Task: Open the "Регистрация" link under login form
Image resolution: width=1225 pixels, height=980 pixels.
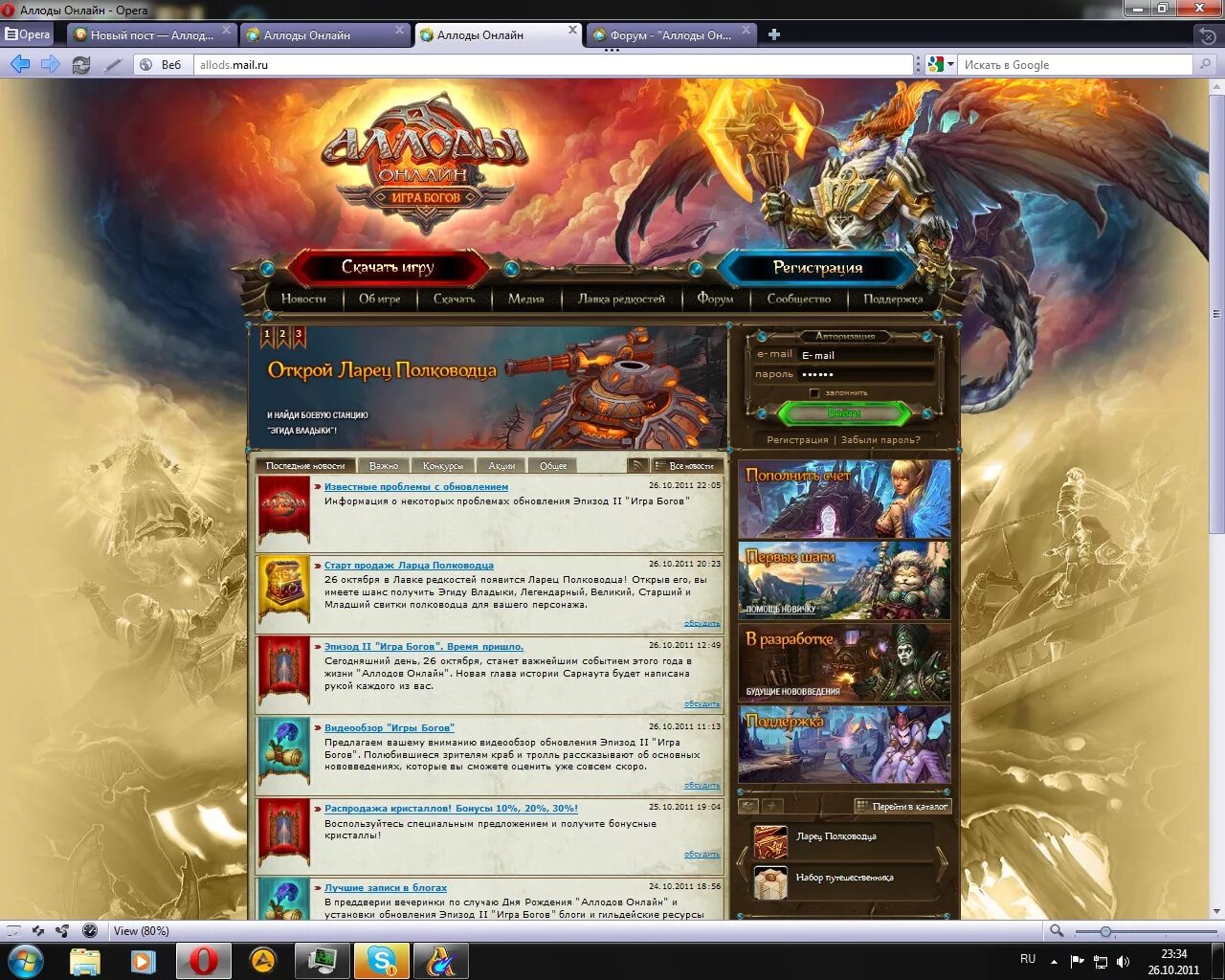Action: [x=797, y=440]
